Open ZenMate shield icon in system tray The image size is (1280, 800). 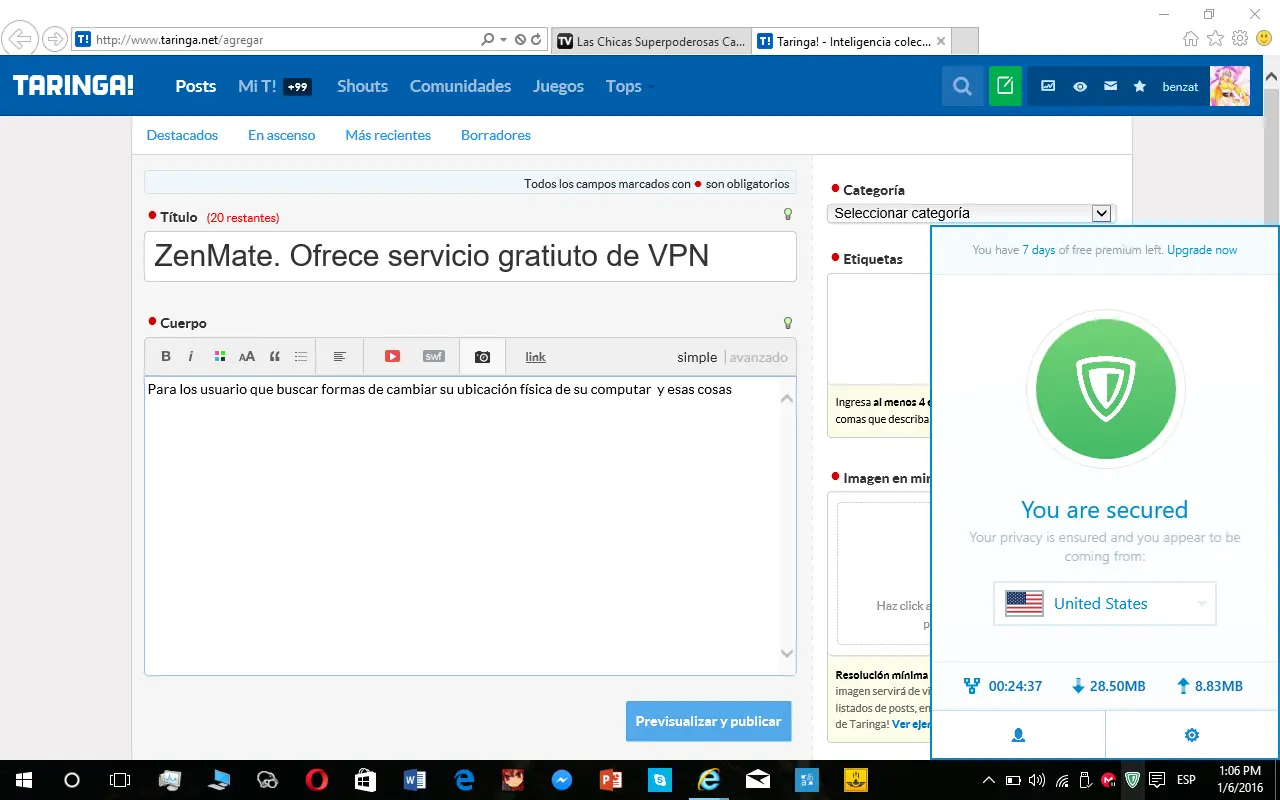pyautogui.click(x=1133, y=780)
